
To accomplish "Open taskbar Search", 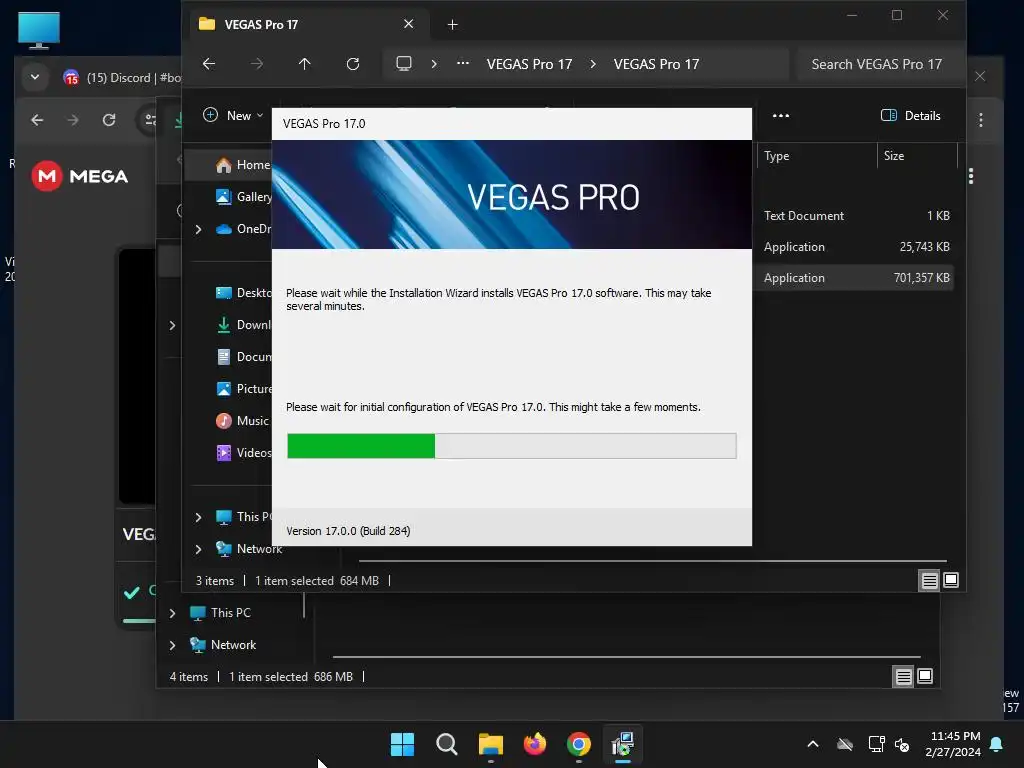I will point(447,744).
